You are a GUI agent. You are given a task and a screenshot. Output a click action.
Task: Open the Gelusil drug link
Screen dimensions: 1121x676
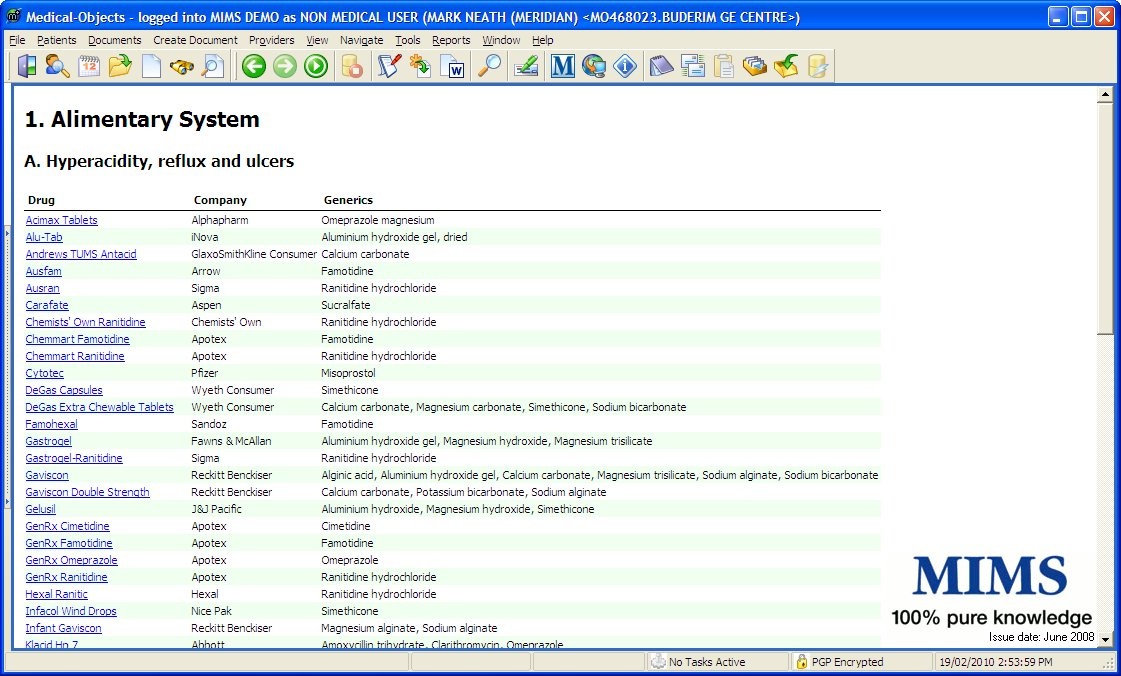(x=41, y=510)
